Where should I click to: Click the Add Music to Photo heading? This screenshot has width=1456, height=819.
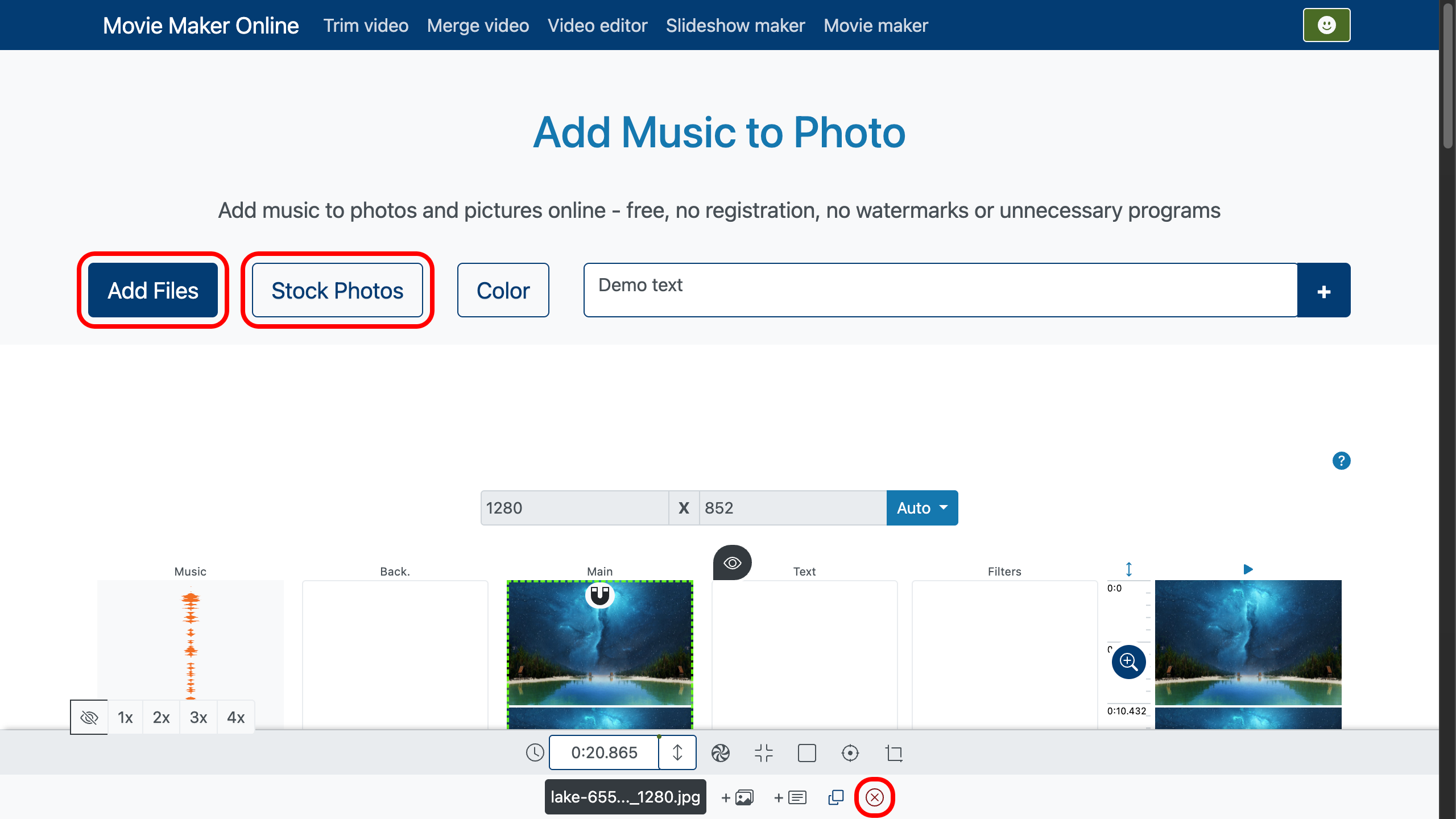point(719,132)
